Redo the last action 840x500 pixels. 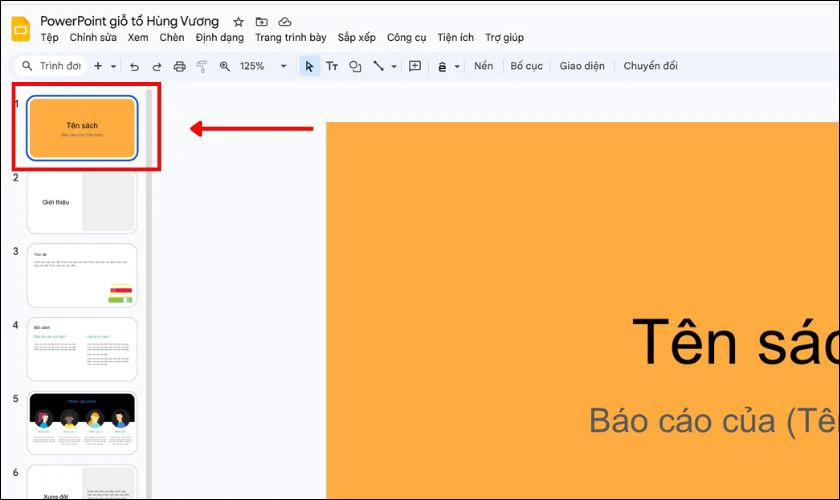157,66
